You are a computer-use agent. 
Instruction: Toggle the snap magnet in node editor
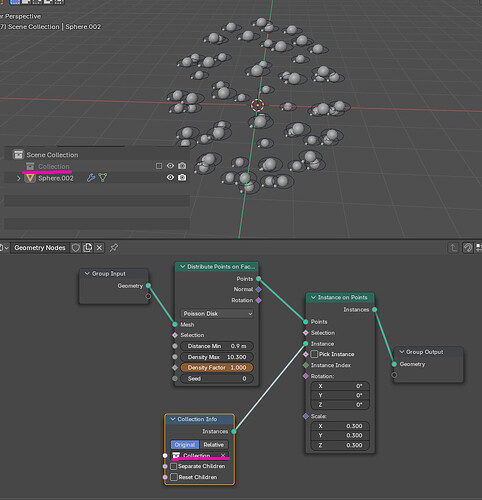pyautogui.click(x=468, y=248)
